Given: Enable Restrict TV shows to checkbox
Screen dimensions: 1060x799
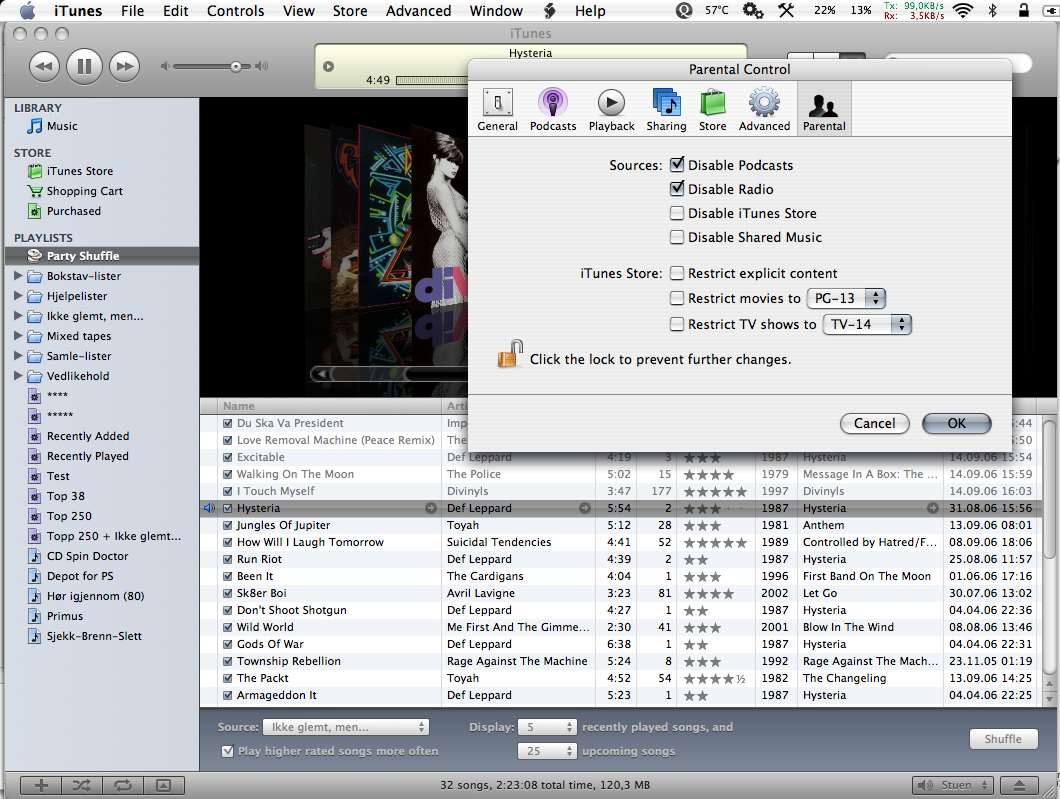Looking at the screenshot, I should [677, 324].
